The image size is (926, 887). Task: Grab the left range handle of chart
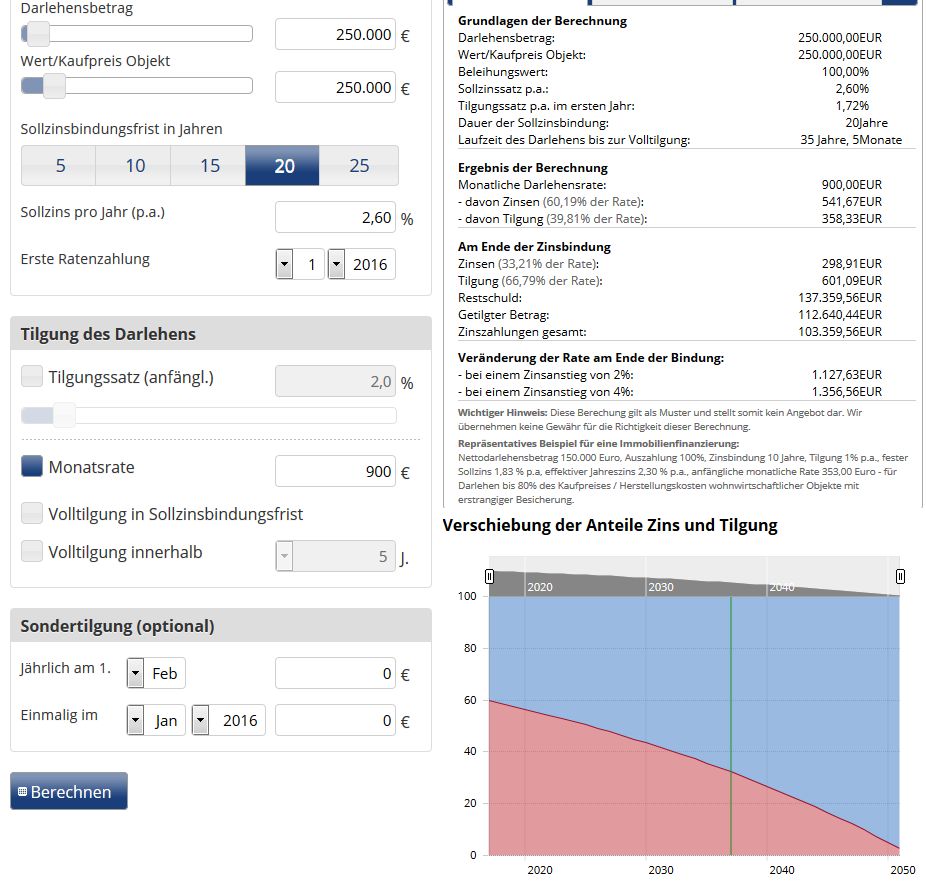pos(489,576)
